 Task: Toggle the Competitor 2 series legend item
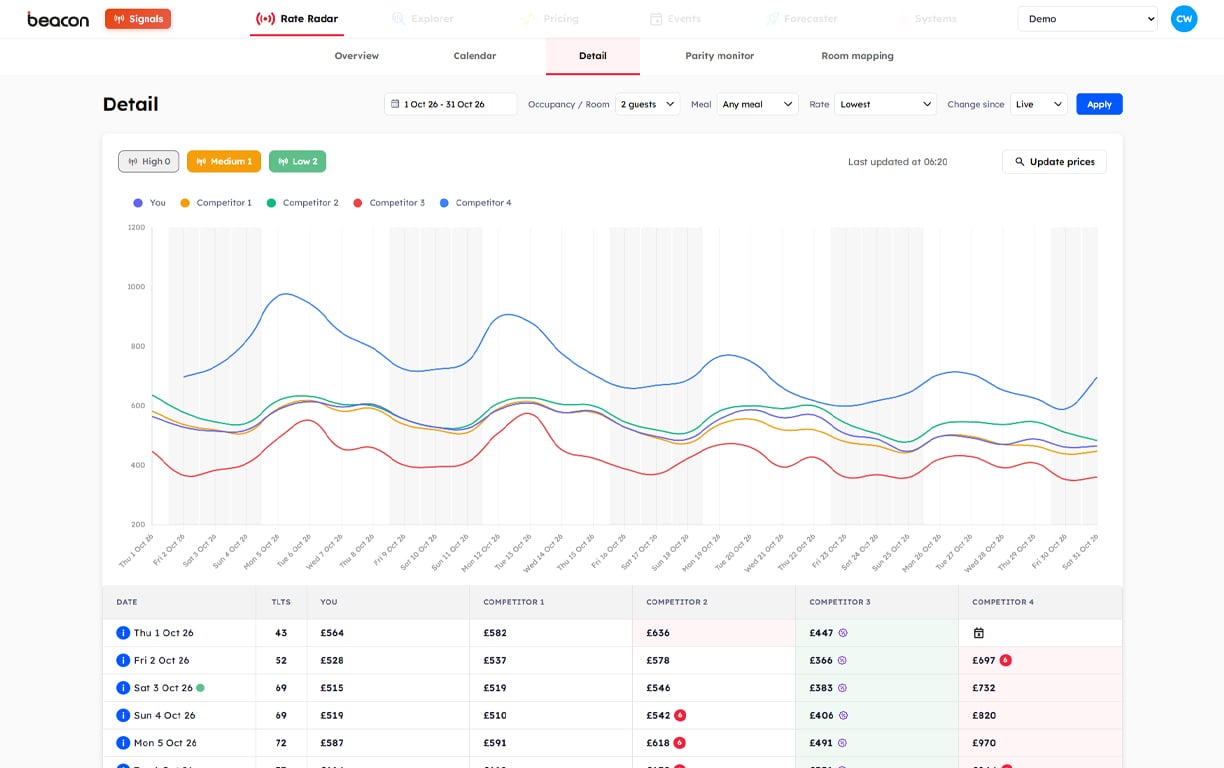pos(302,203)
